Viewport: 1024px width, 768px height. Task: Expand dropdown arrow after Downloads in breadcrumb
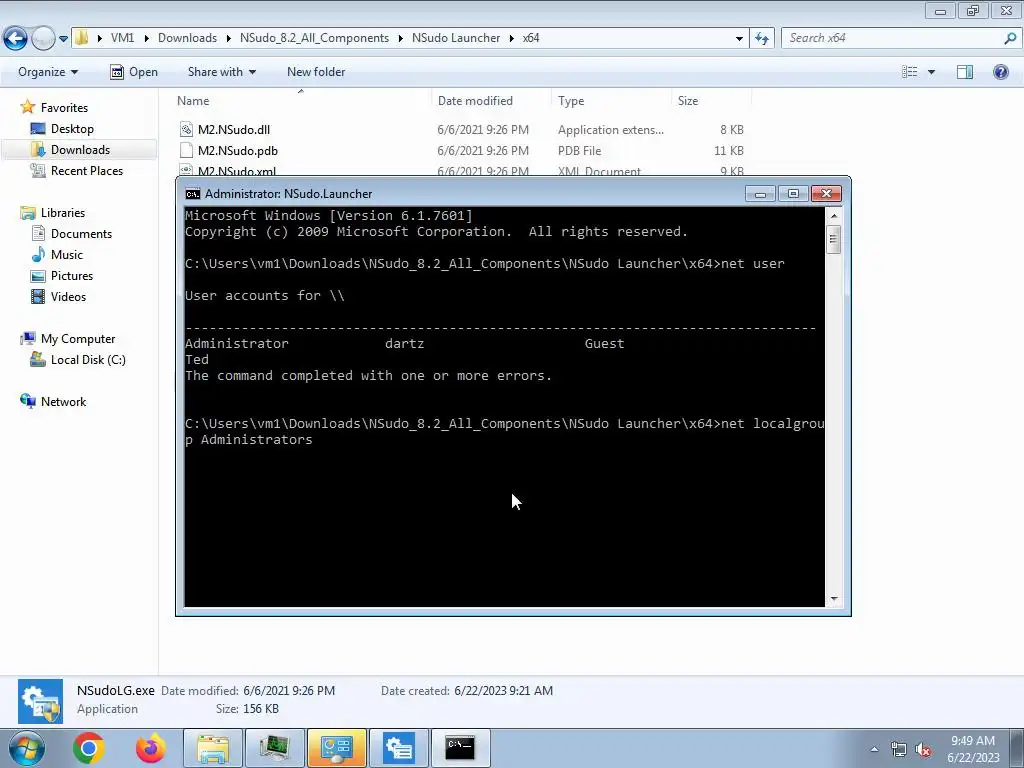click(228, 39)
